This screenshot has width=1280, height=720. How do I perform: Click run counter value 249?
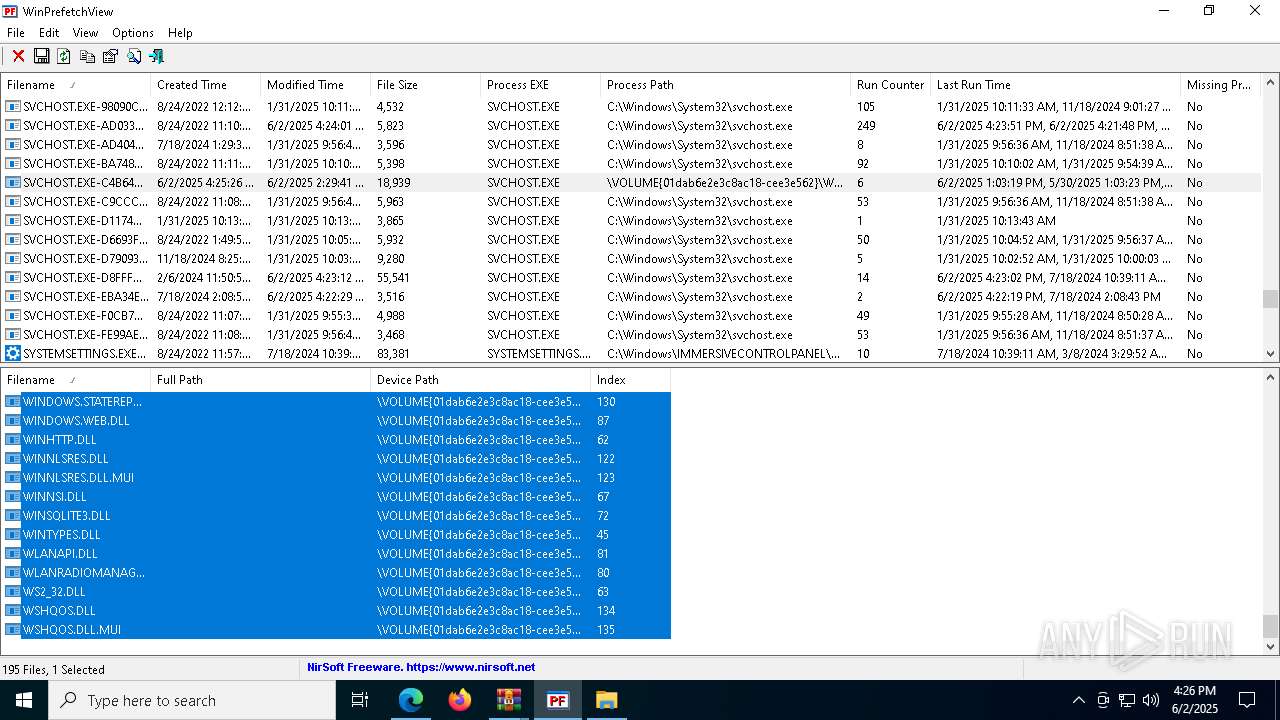[x=866, y=126]
